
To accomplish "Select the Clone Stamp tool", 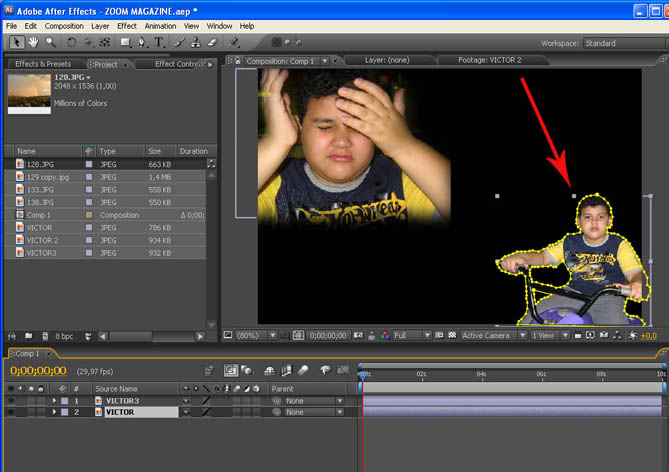I will (194, 43).
